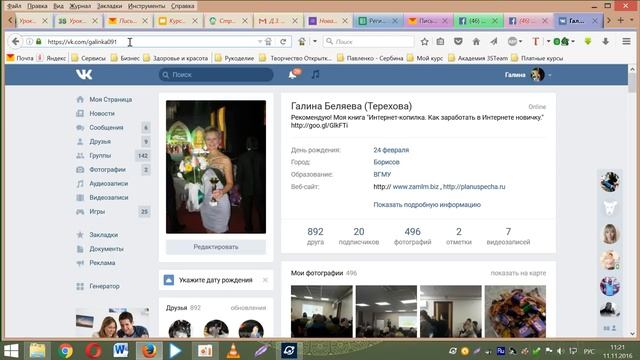The width and height of the screenshot is (640, 360).
Task: Open the 892 друга counter
Action: tap(315, 236)
